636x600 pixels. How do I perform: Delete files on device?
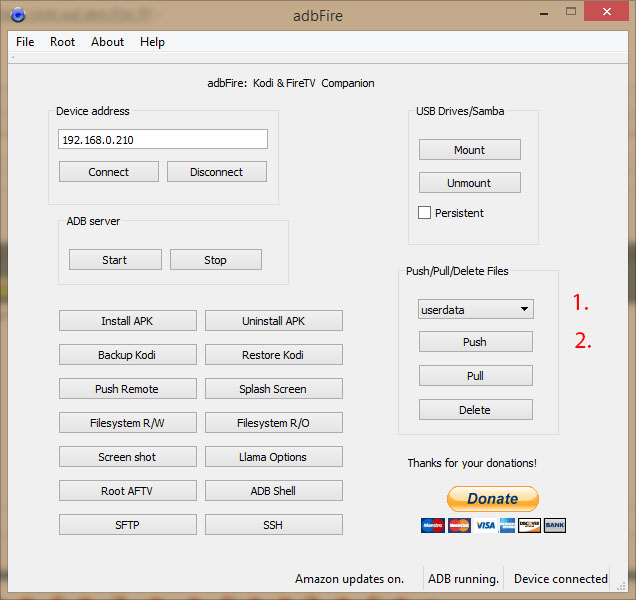[476, 410]
